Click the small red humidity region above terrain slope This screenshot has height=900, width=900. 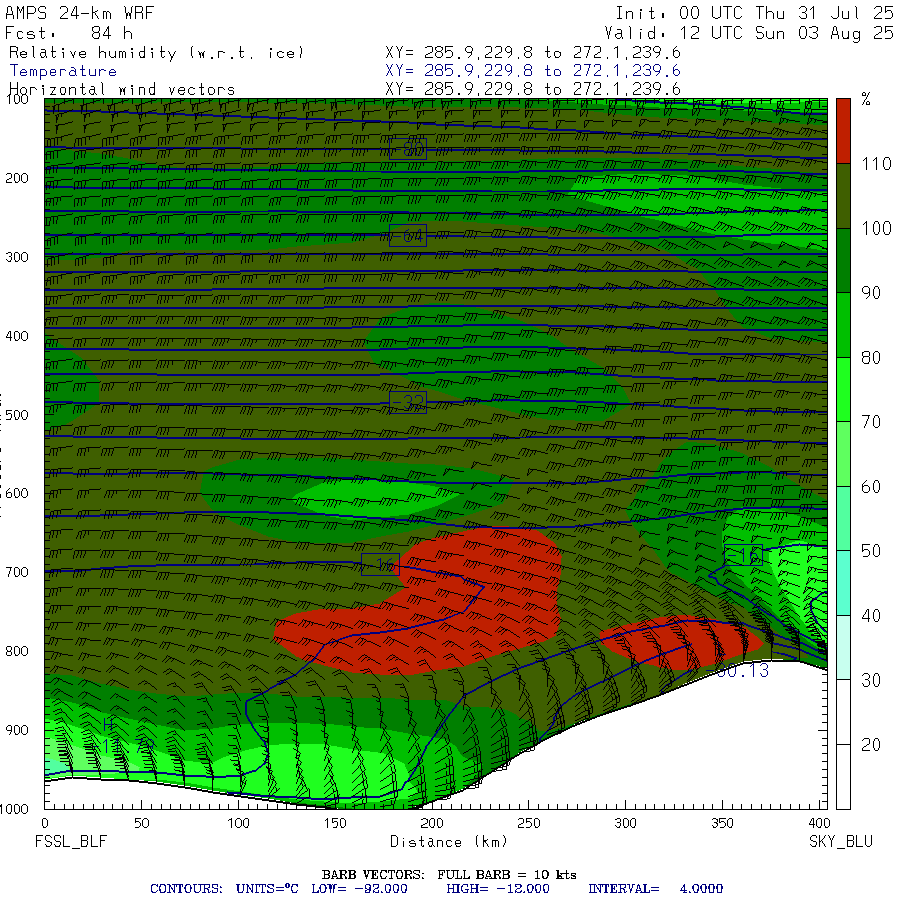[x=680, y=643]
